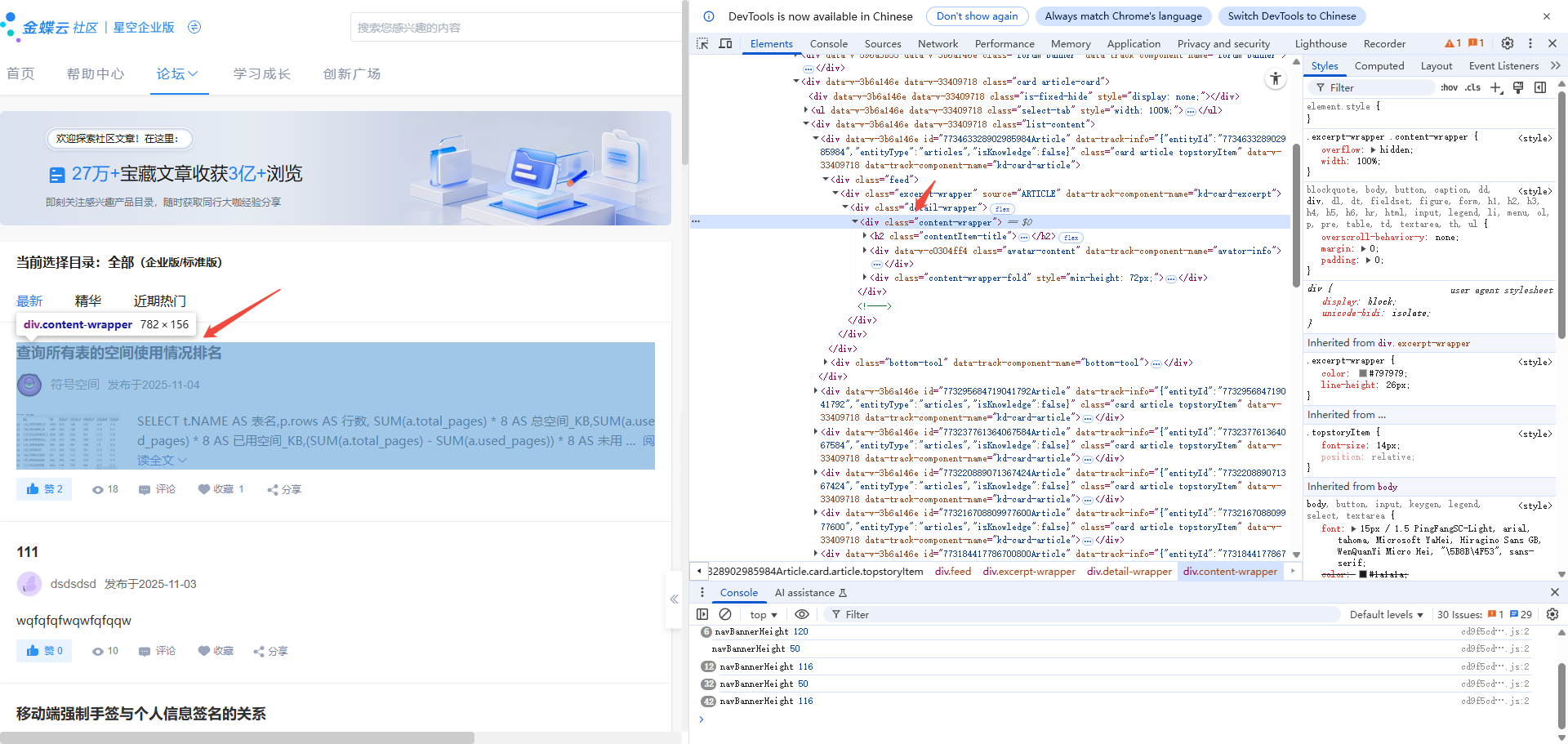Open the top JavaScript context dropdown
1568x744 pixels.
[x=763, y=614]
